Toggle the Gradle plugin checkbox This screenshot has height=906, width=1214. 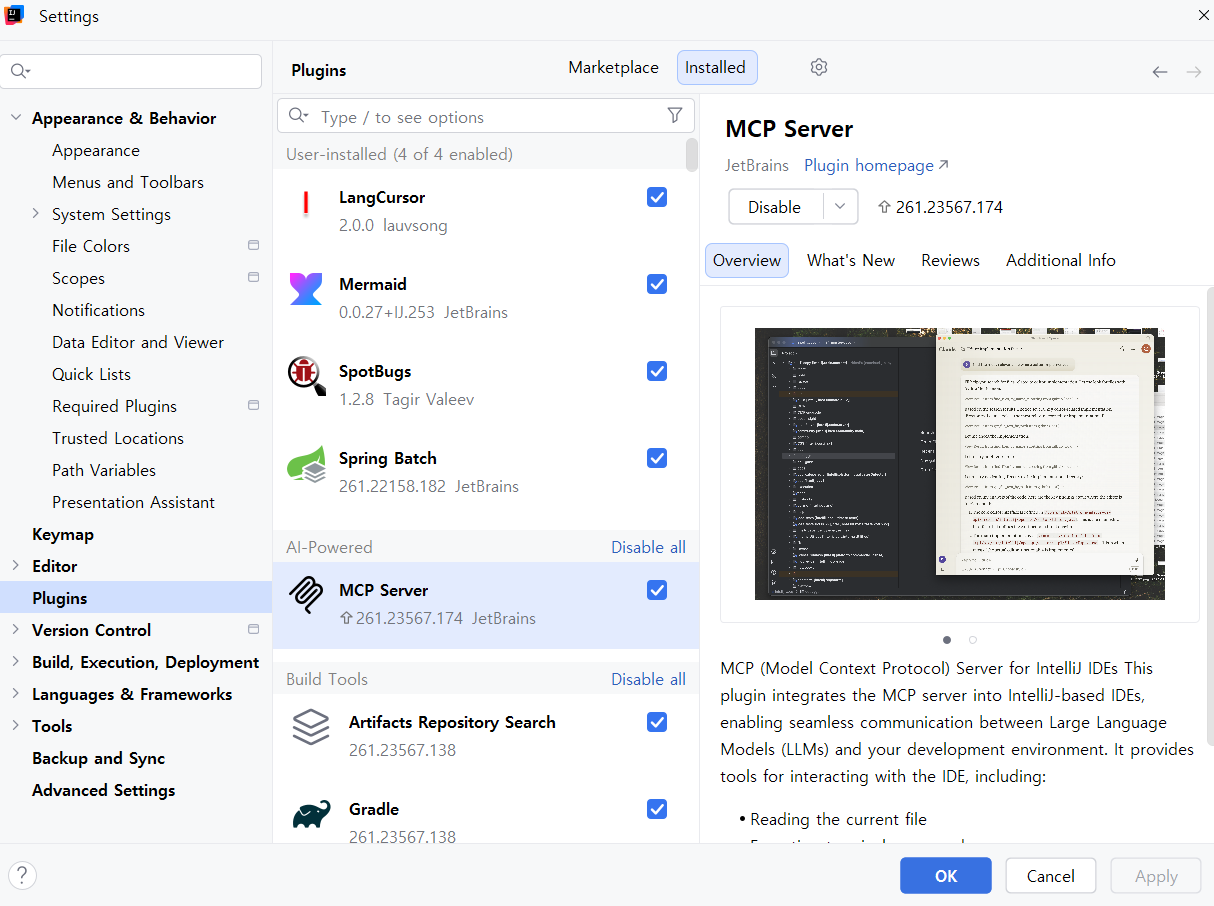click(657, 809)
